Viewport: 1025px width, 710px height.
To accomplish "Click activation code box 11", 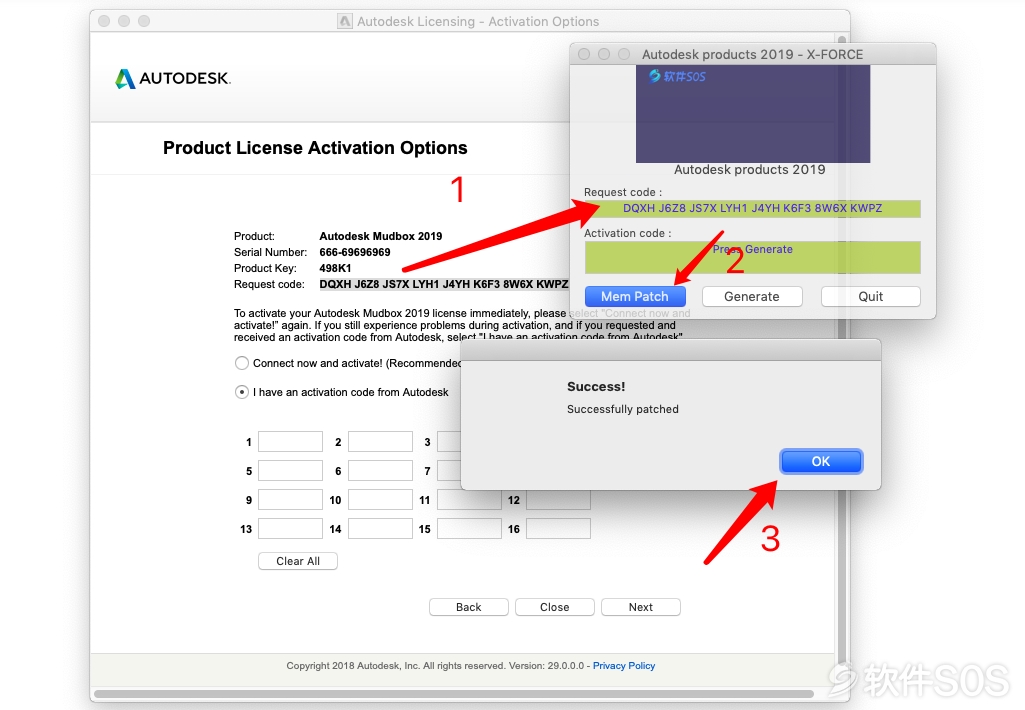I will pos(469,499).
